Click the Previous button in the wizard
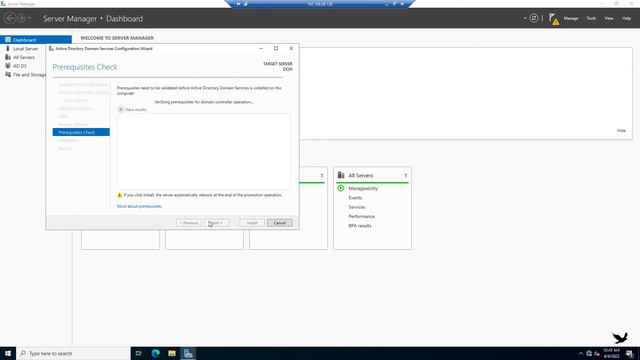640x360 pixels. 189,223
